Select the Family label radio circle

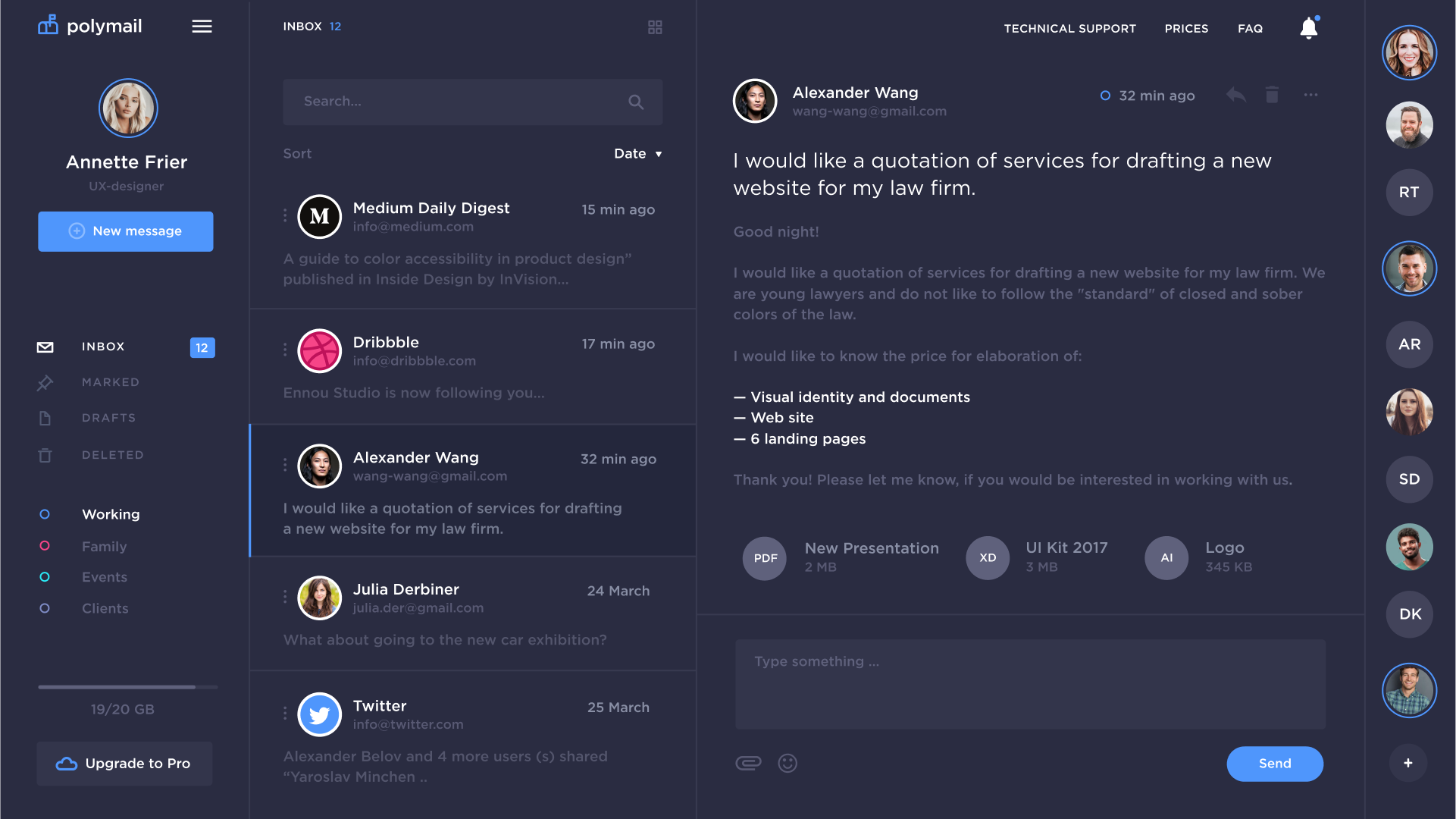[45, 546]
